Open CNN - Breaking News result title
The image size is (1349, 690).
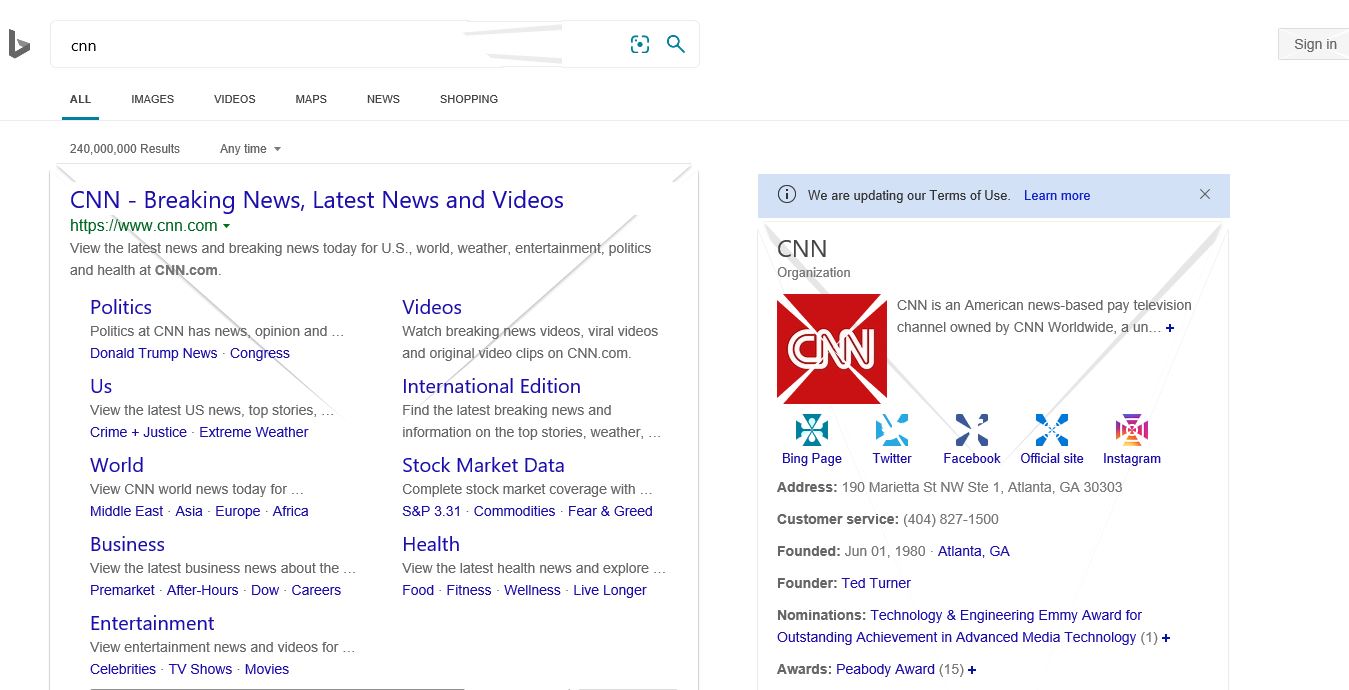pyautogui.click(x=317, y=200)
